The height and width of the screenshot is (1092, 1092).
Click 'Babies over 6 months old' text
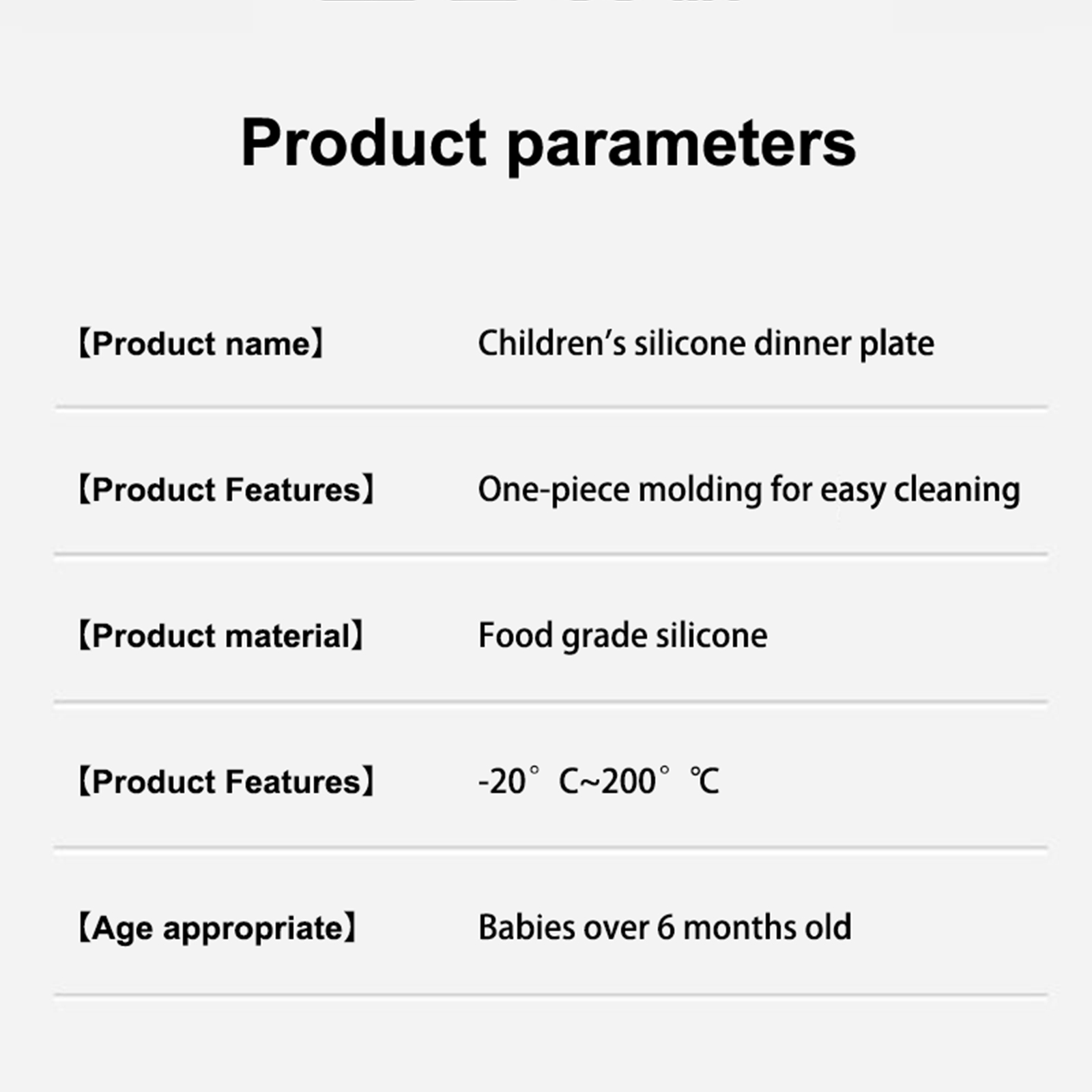665,928
